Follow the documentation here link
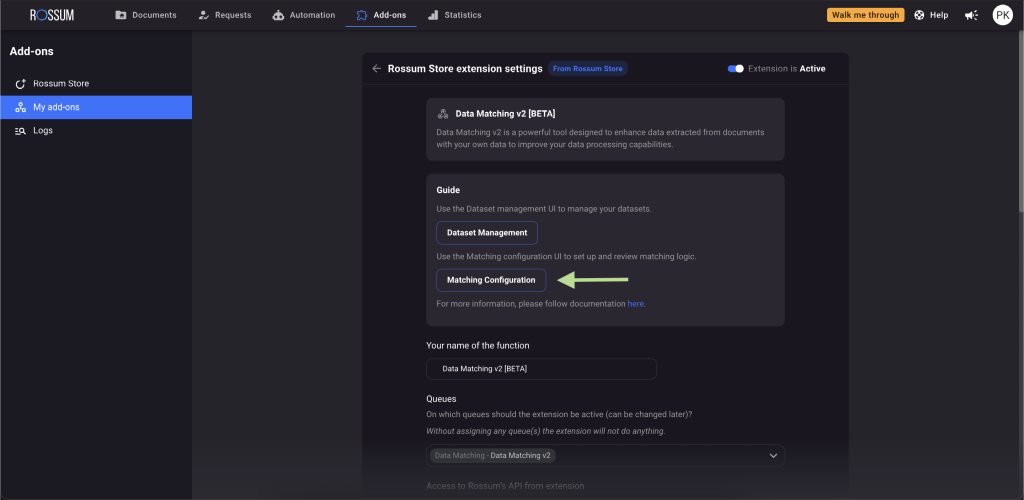This screenshot has height=500, width=1024. coord(635,304)
